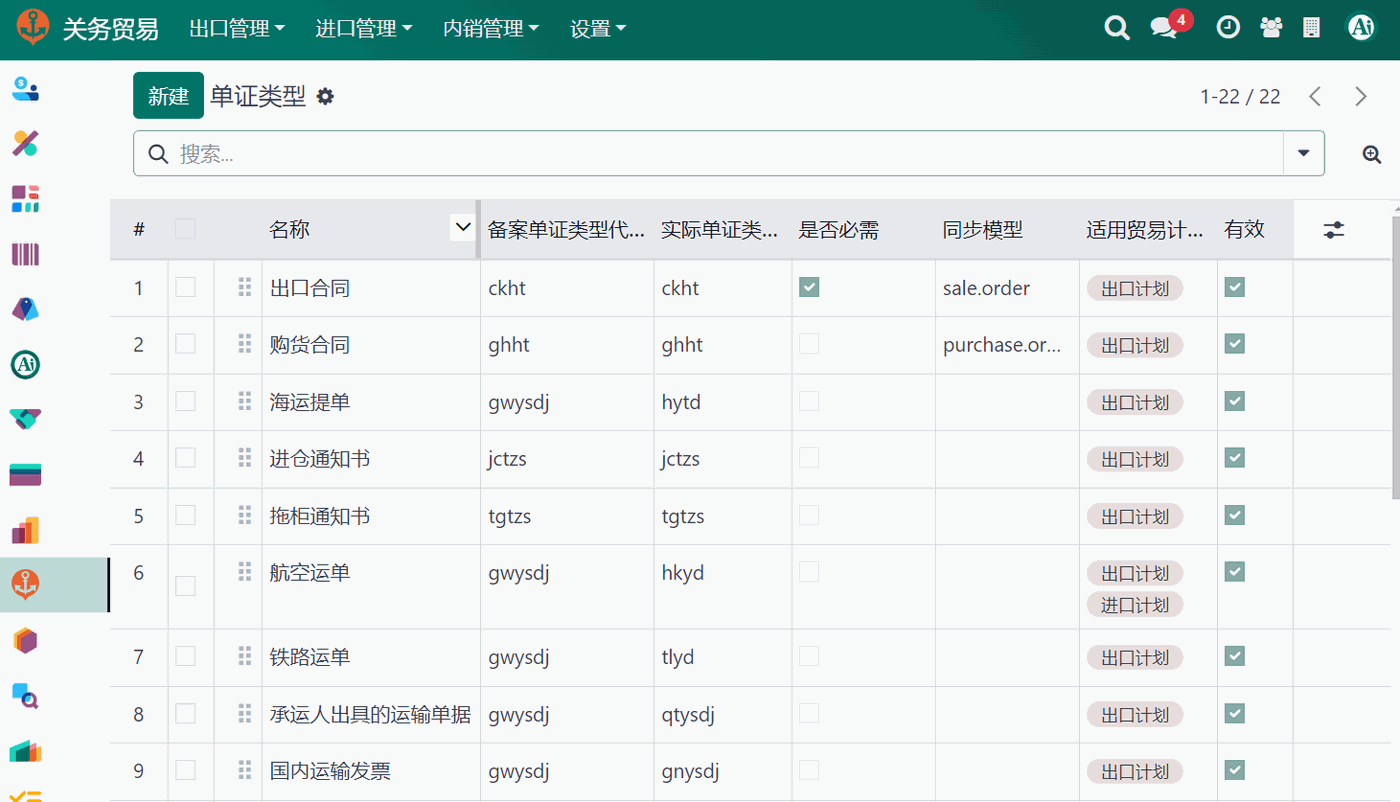Go to the previous page arrow
This screenshot has height=802, width=1400.
pos(1315,96)
